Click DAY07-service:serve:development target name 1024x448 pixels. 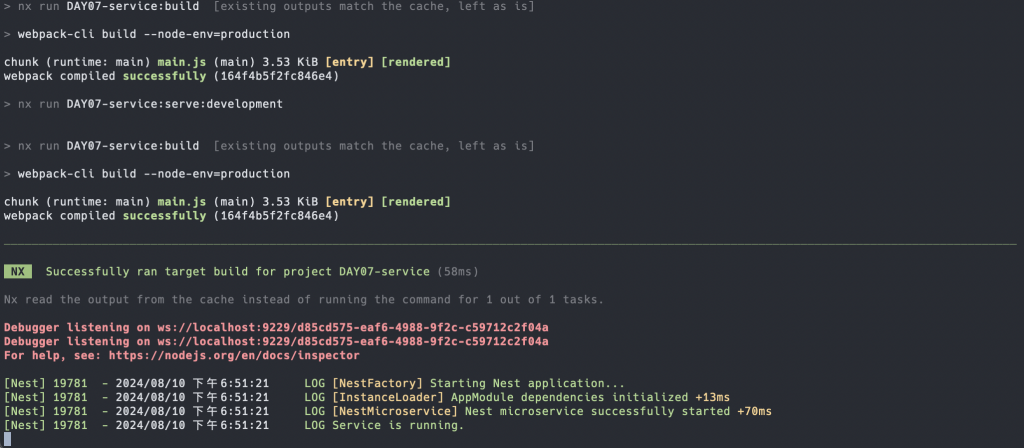[174, 104]
